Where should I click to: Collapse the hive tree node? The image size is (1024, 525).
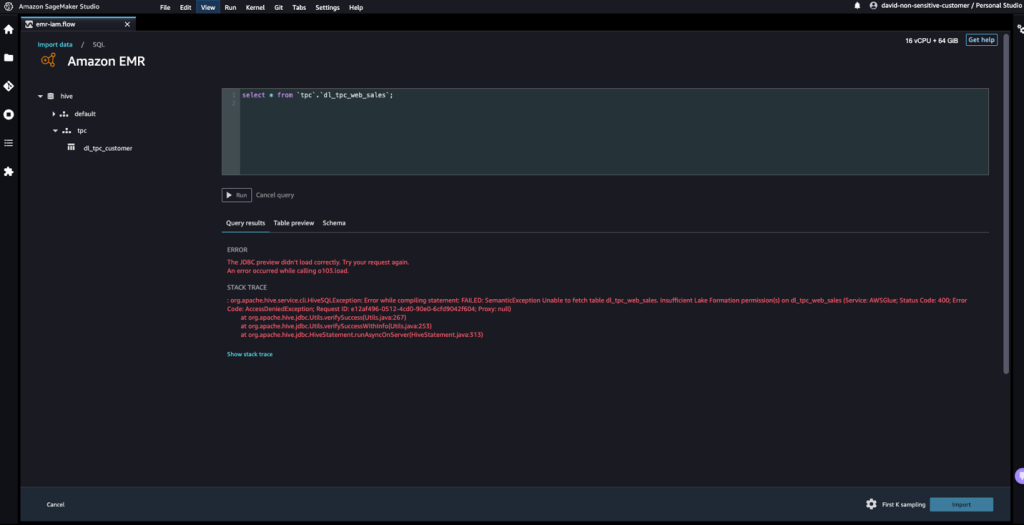click(40, 96)
